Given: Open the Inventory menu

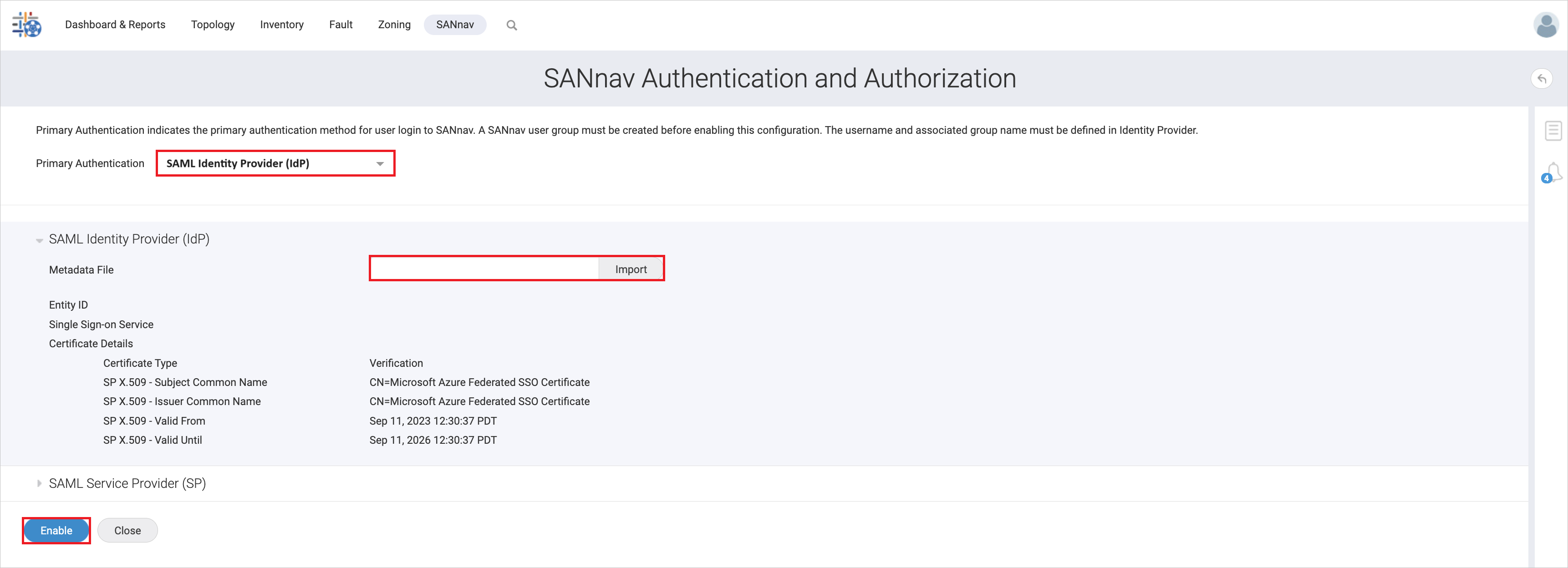Looking at the screenshot, I should [281, 25].
